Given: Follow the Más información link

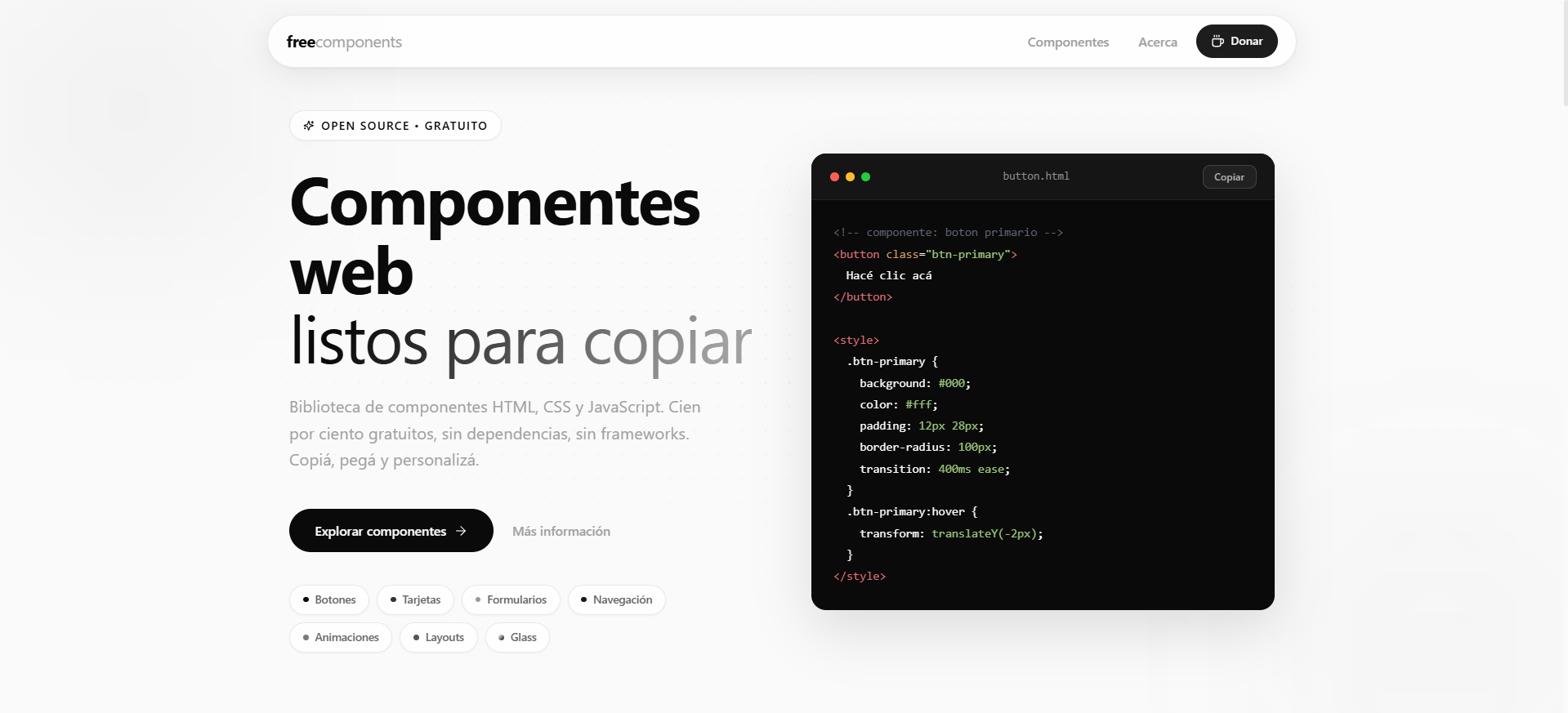Looking at the screenshot, I should coord(561,531).
